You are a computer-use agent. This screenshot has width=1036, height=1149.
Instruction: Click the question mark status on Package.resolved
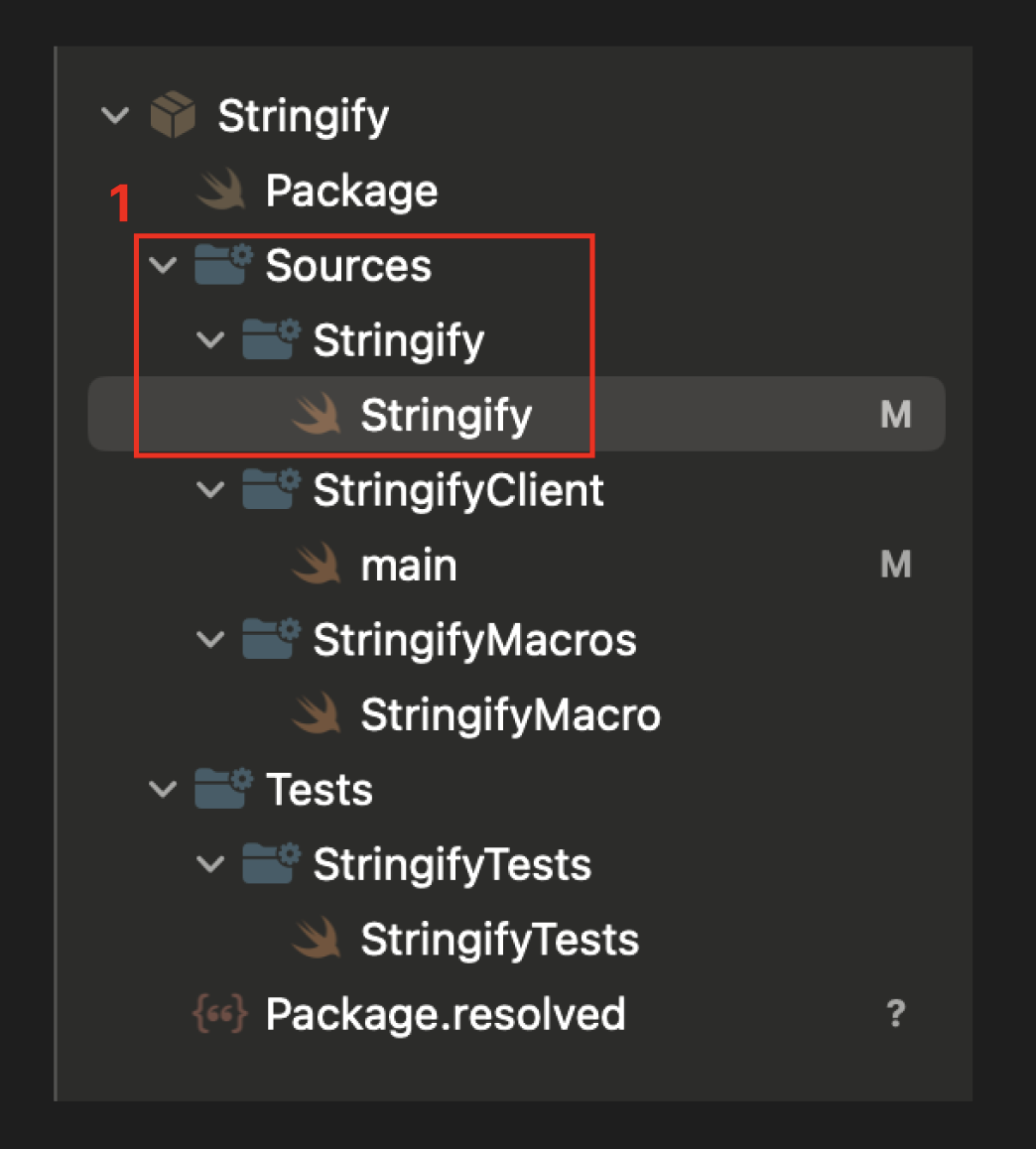895,1014
